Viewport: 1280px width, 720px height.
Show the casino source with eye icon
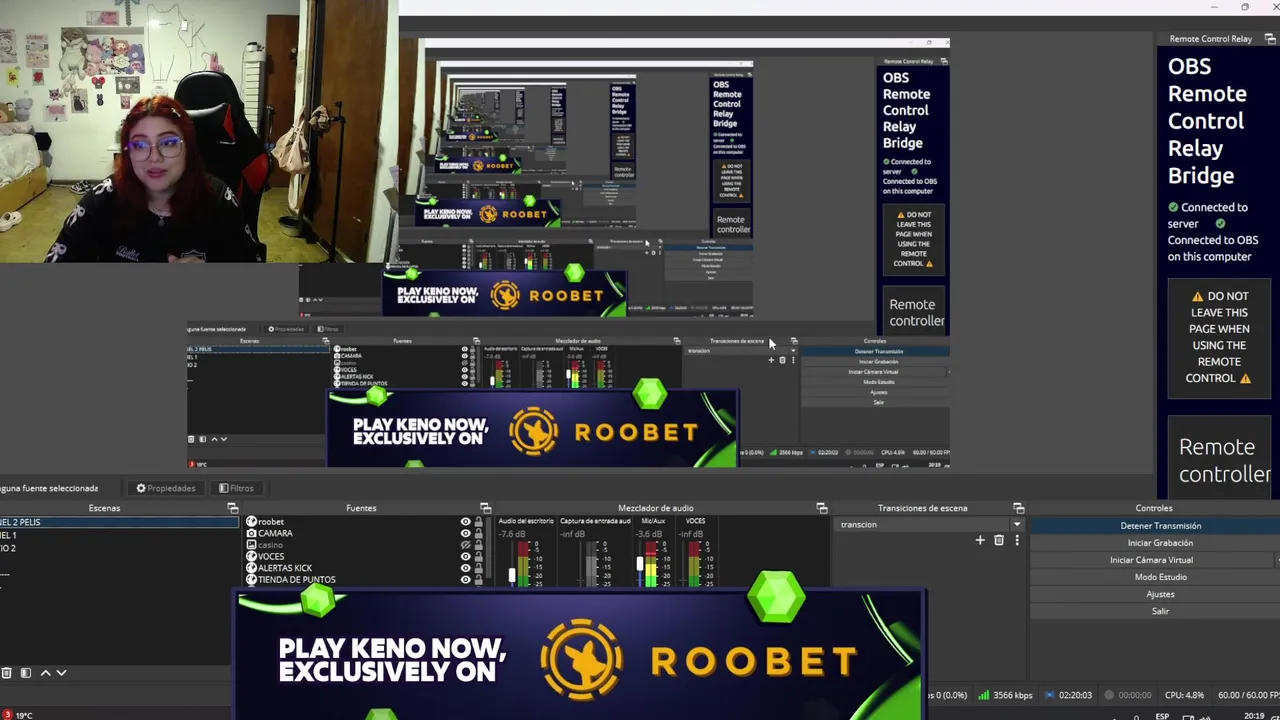465,545
